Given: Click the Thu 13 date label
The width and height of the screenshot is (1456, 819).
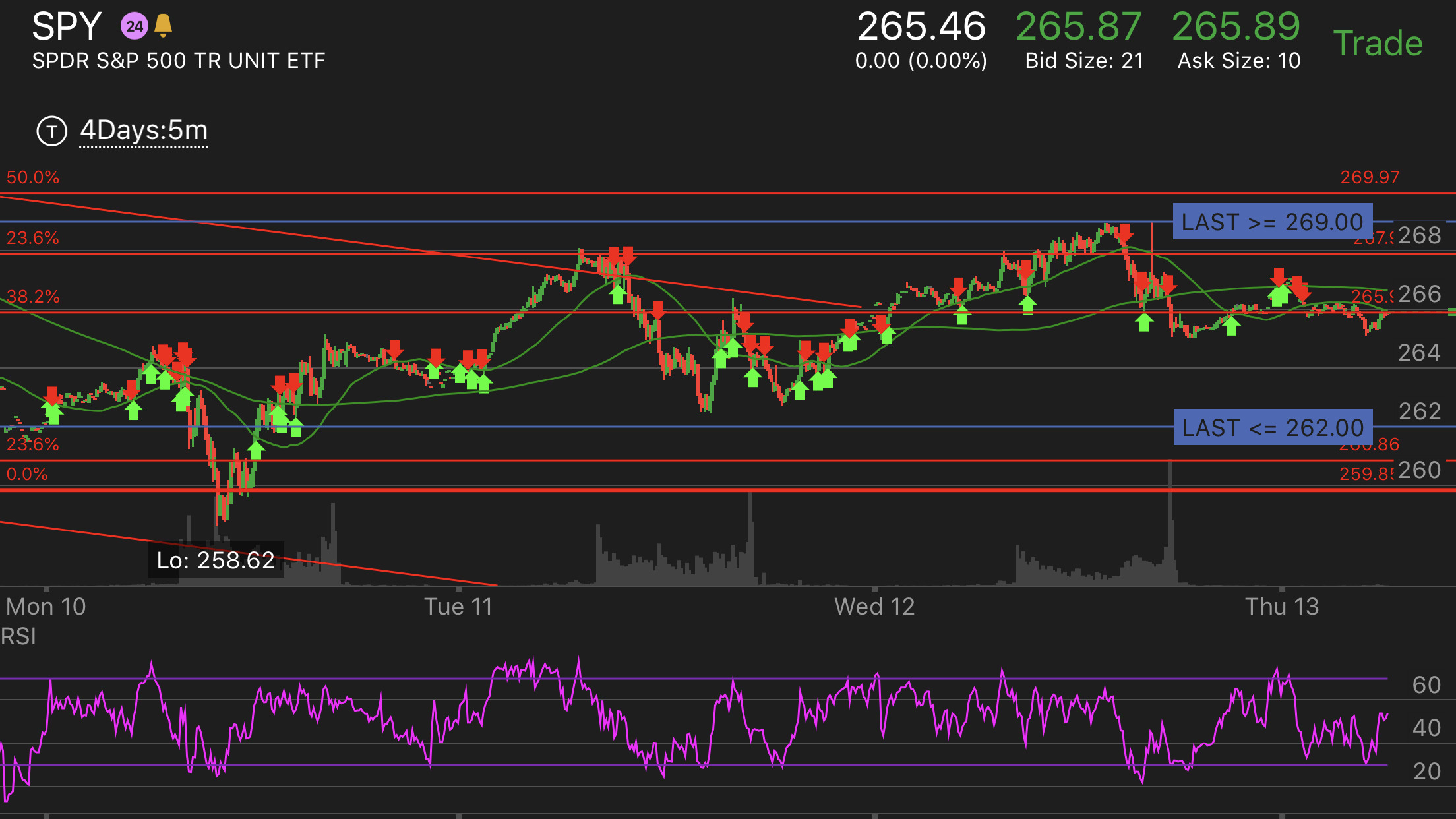Looking at the screenshot, I should click(x=1281, y=606).
